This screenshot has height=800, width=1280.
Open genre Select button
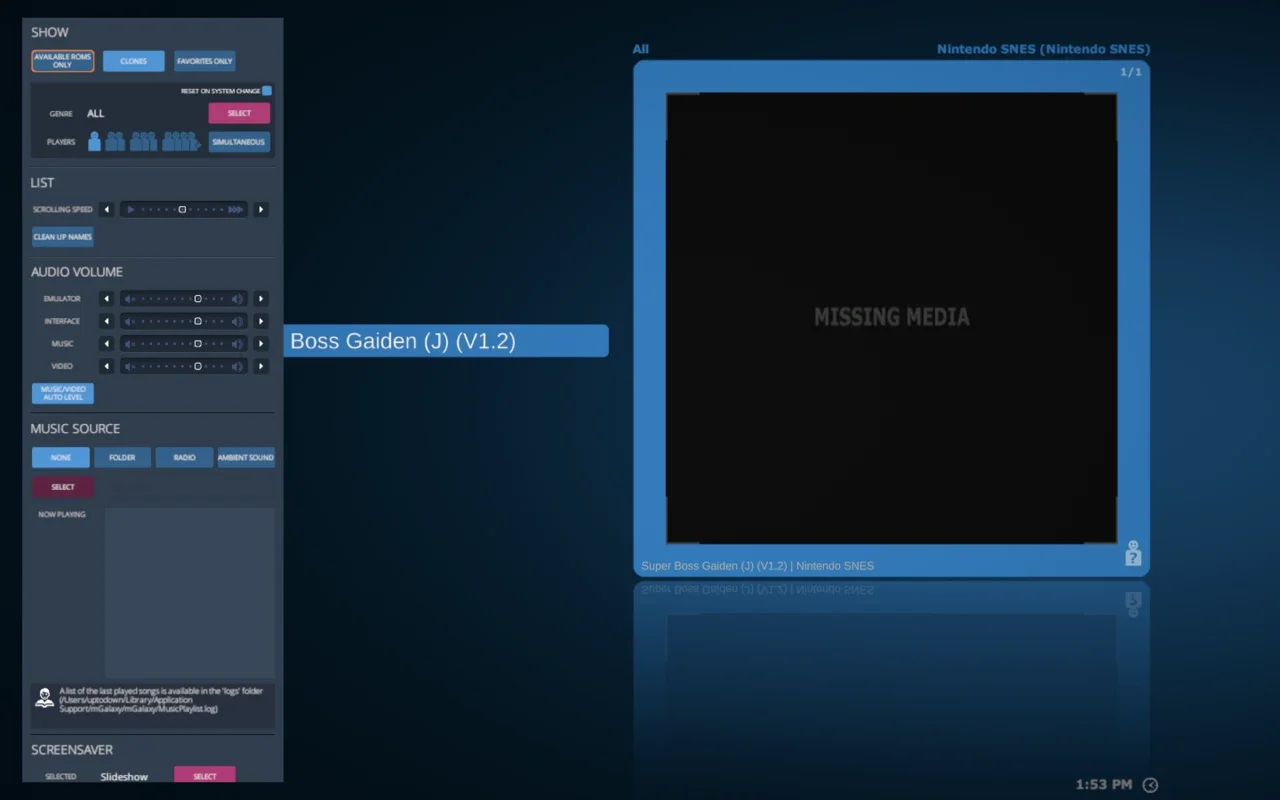point(239,113)
